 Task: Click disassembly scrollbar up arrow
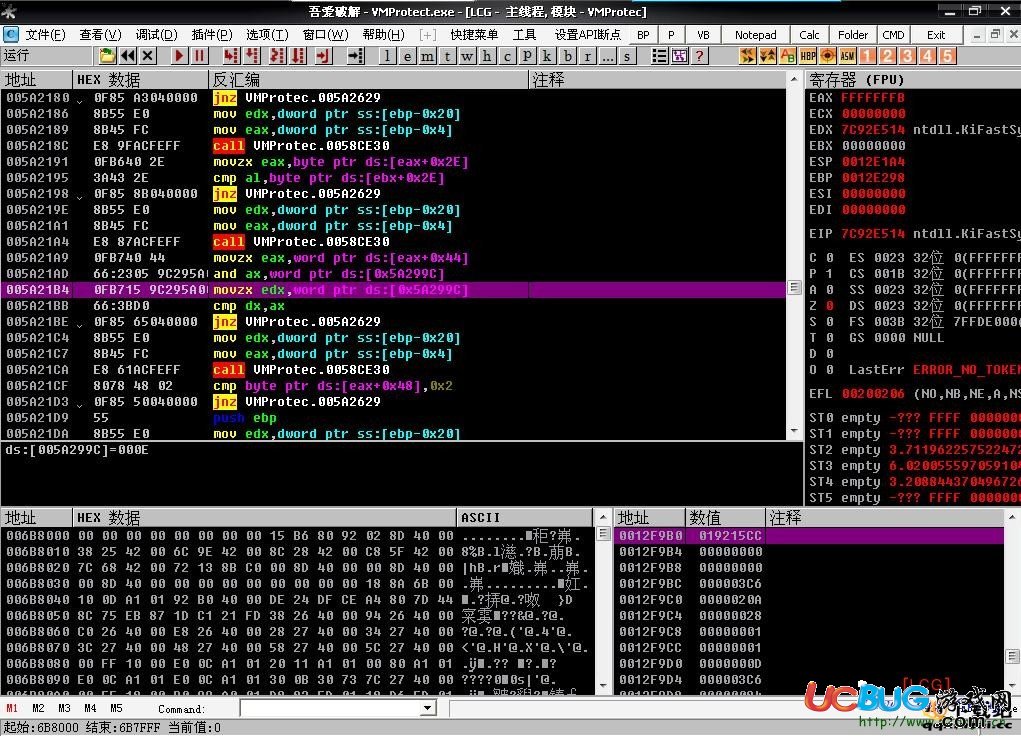point(794,79)
